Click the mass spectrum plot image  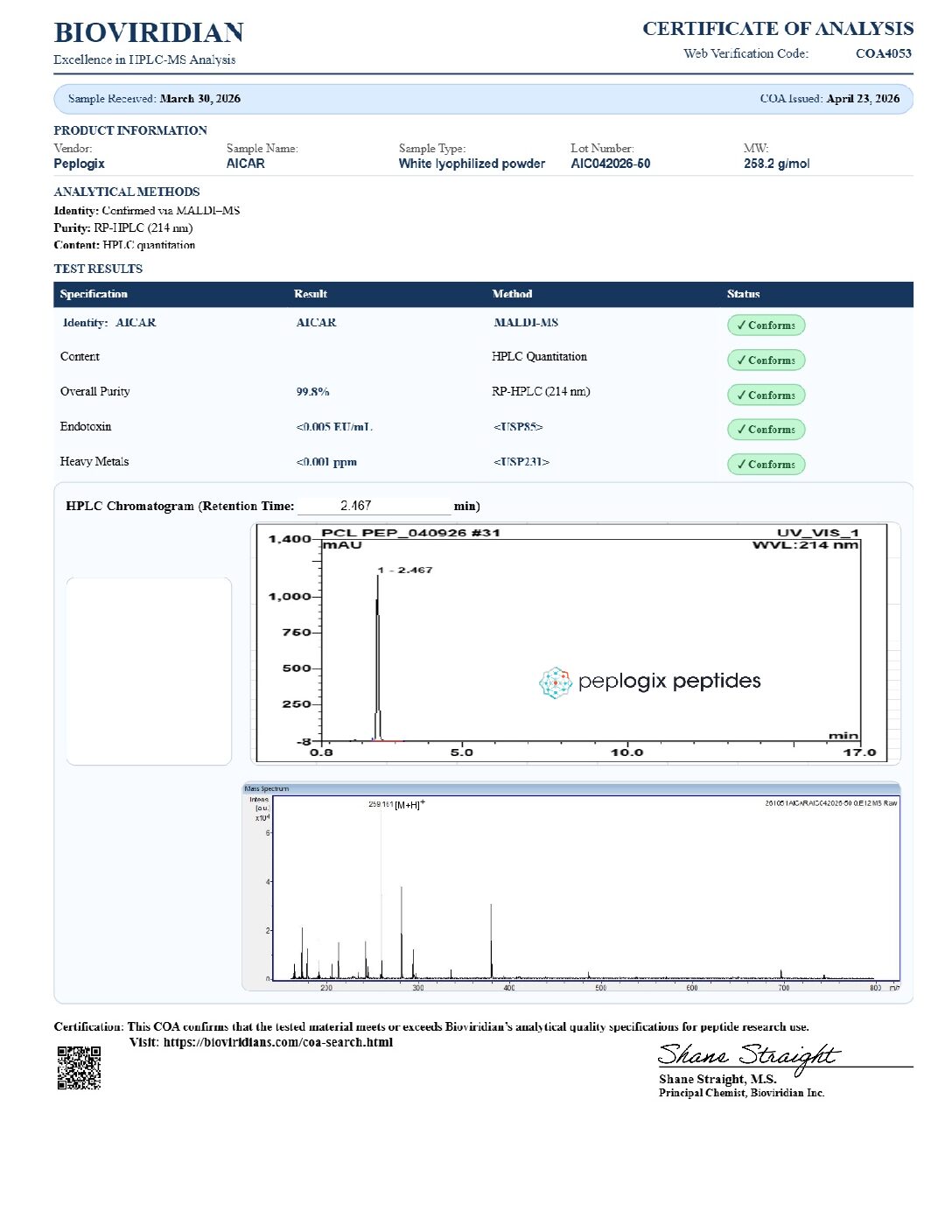pos(570,886)
